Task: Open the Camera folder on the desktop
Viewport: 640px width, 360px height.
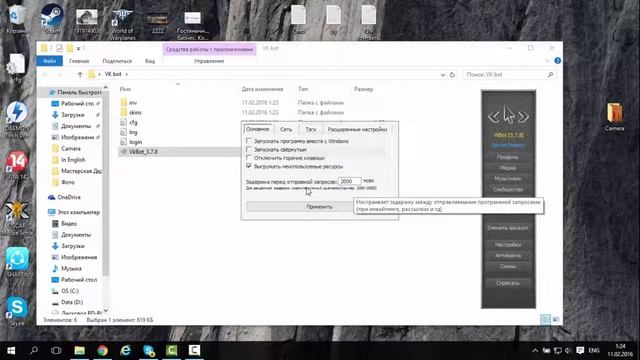Action: click(614, 117)
